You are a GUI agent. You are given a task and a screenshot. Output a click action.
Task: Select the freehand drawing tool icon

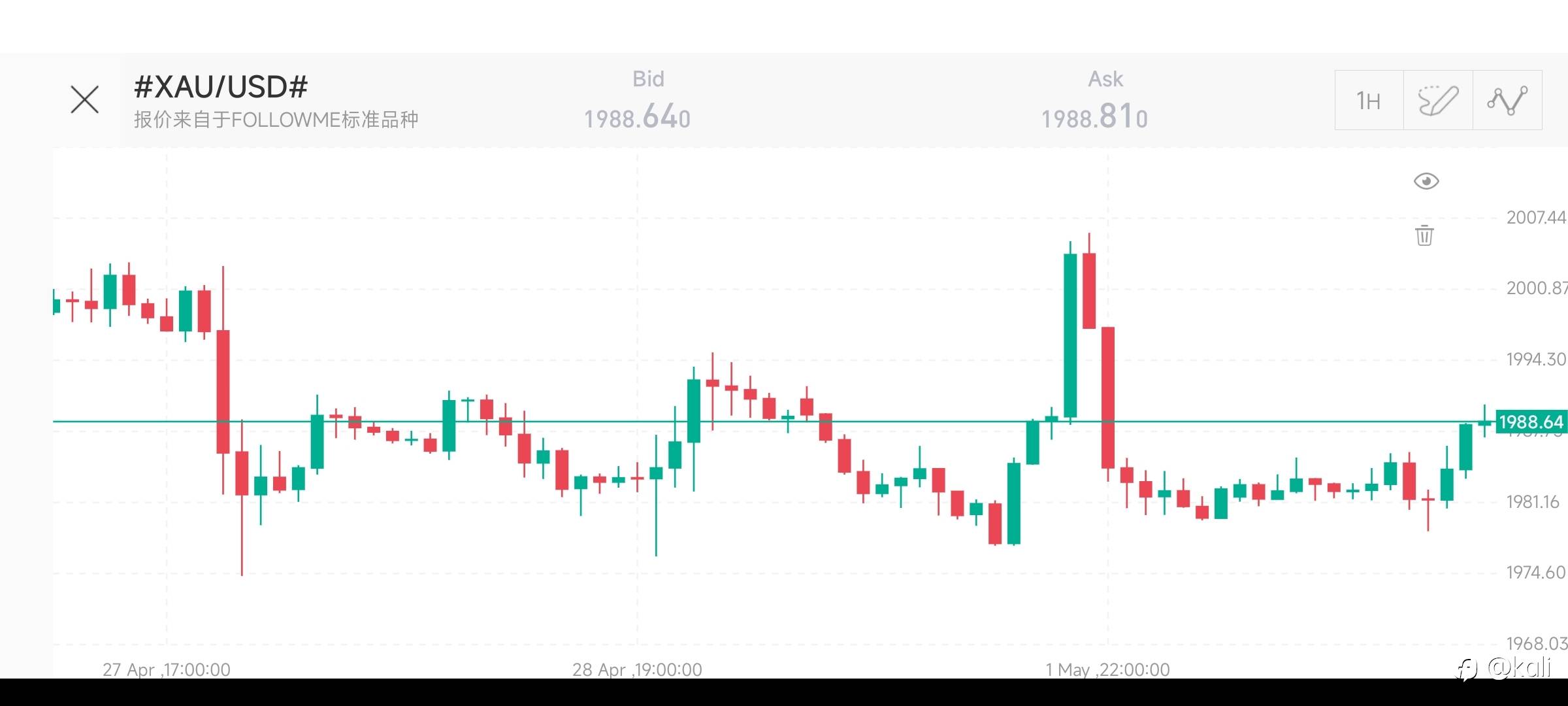[1438, 101]
